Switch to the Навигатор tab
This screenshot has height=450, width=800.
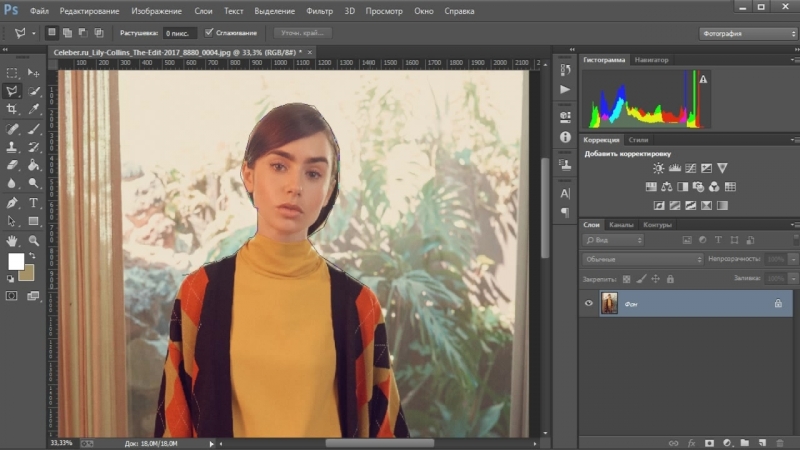(651, 60)
